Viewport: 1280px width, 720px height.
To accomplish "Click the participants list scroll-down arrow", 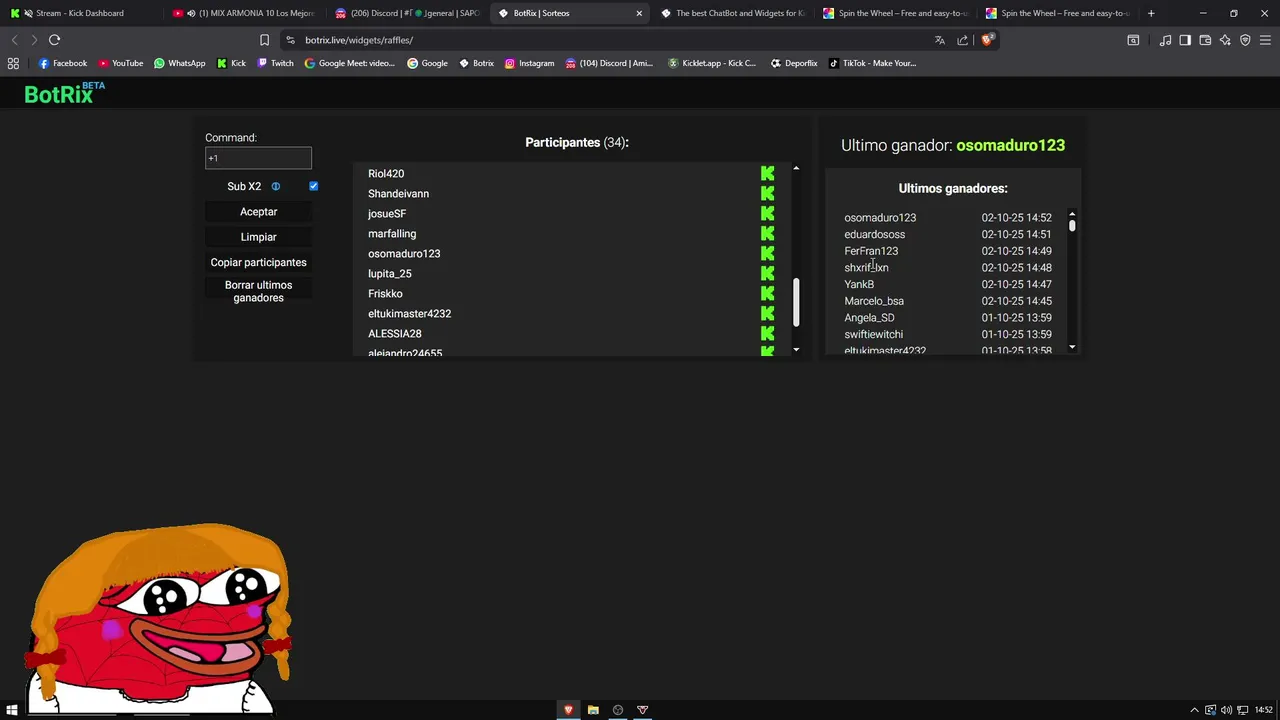I will click(x=796, y=350).
